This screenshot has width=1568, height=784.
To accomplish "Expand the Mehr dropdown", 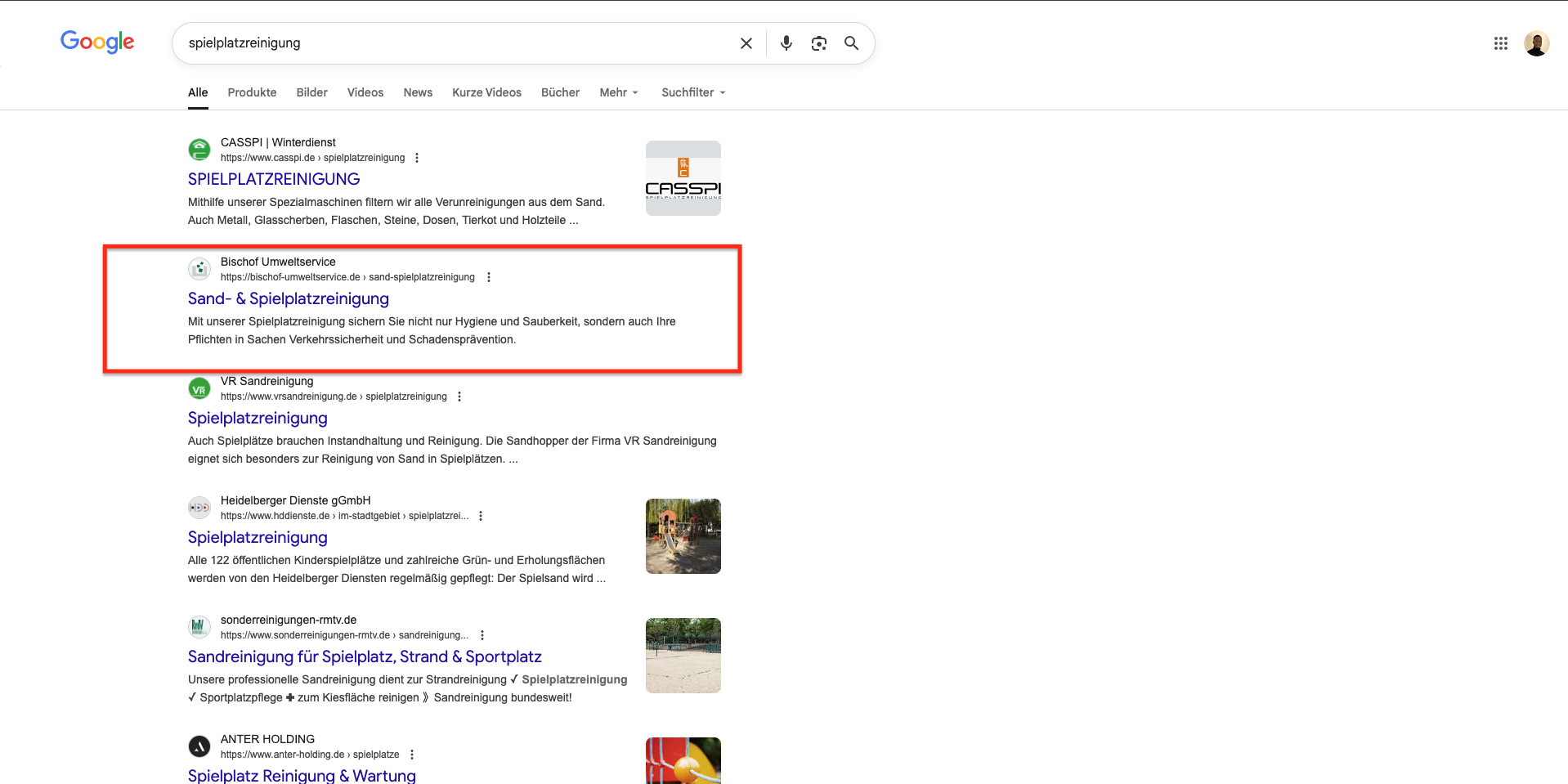I will (x=619, y=92).
